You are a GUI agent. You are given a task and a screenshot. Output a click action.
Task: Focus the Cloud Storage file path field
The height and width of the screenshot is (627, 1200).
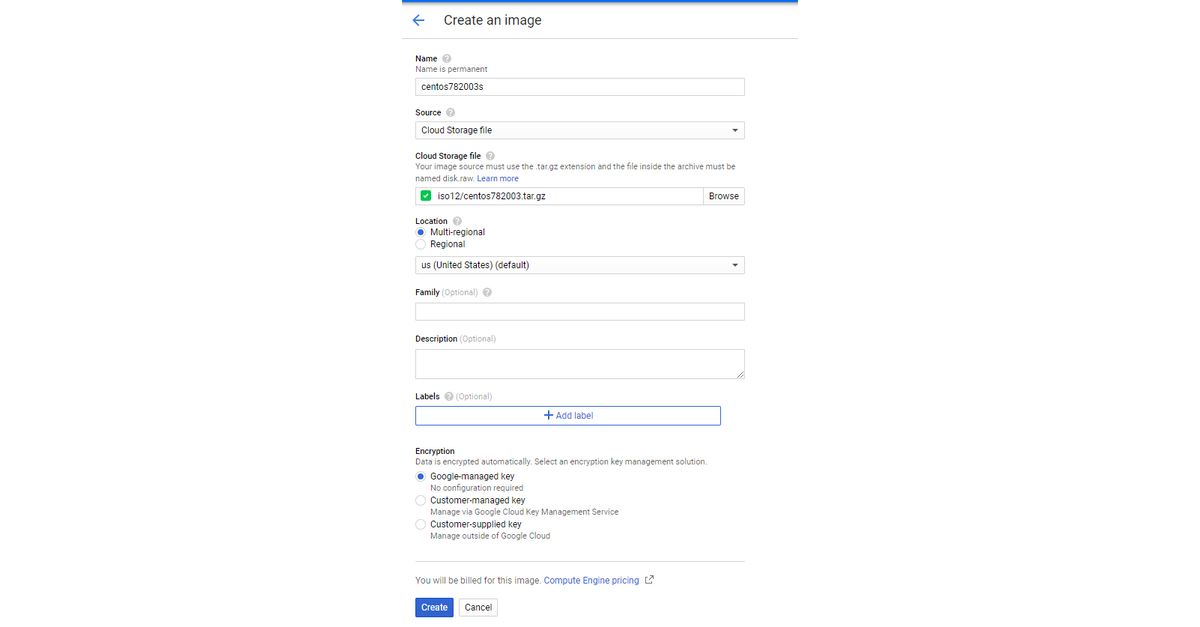point(559,196)
